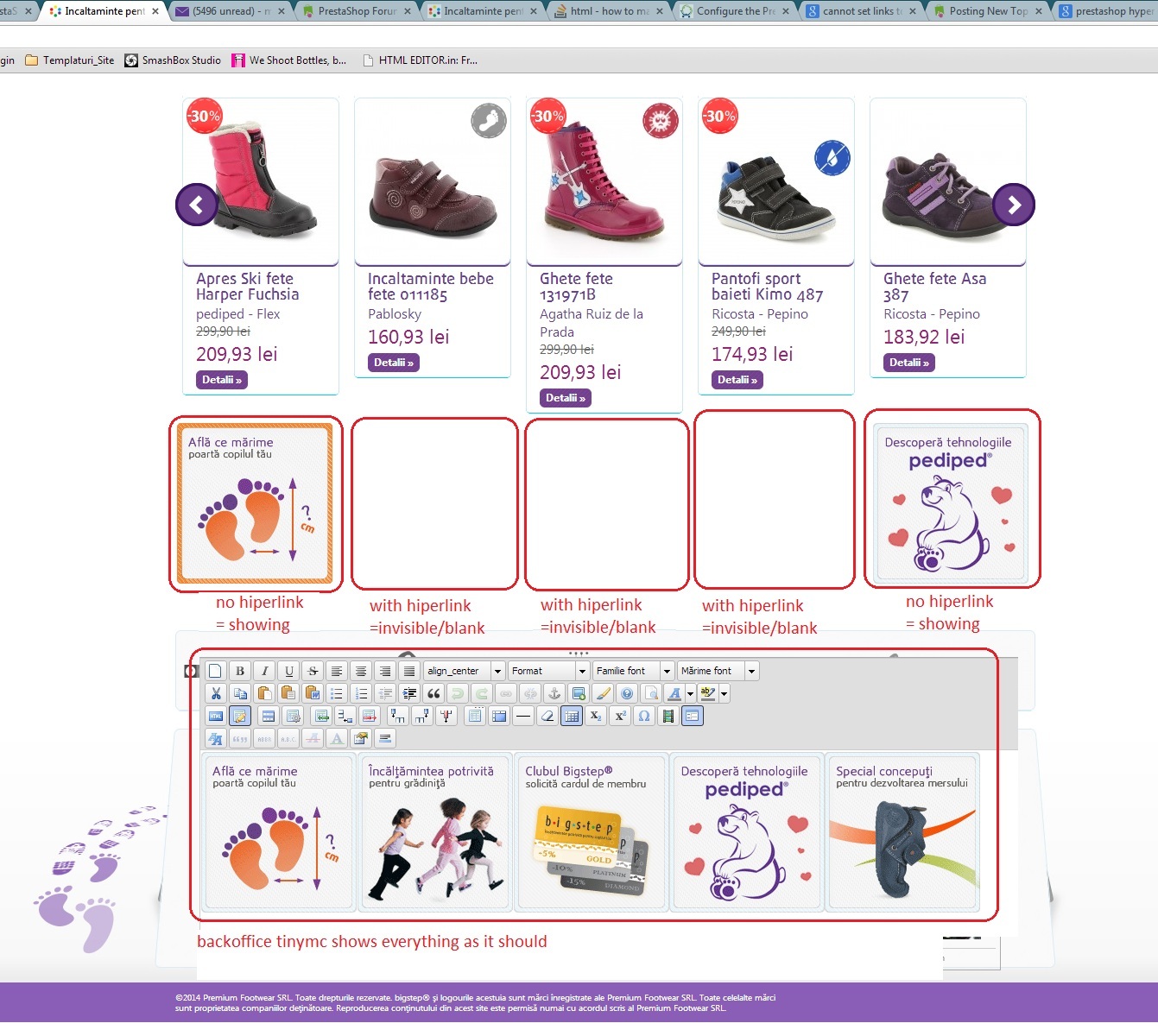The image size is (1158, 1036).
Task: Expand the highlight color picker arrow
Action: point(724,693)
